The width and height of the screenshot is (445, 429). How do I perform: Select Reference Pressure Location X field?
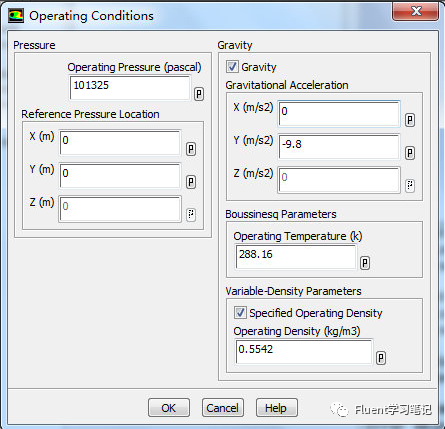(120, 143)
